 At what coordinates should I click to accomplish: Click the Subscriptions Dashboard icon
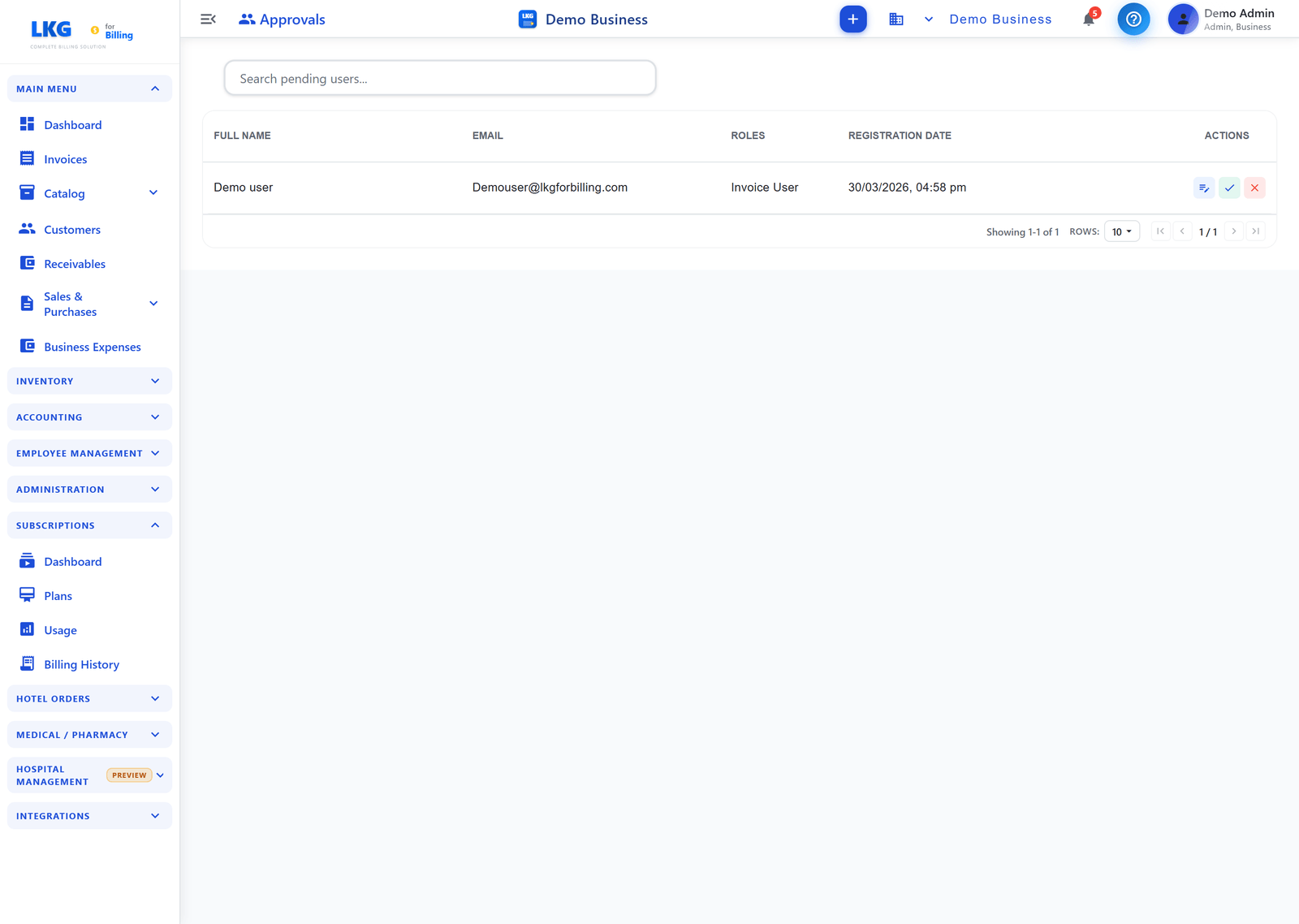[x=27, y=561]
